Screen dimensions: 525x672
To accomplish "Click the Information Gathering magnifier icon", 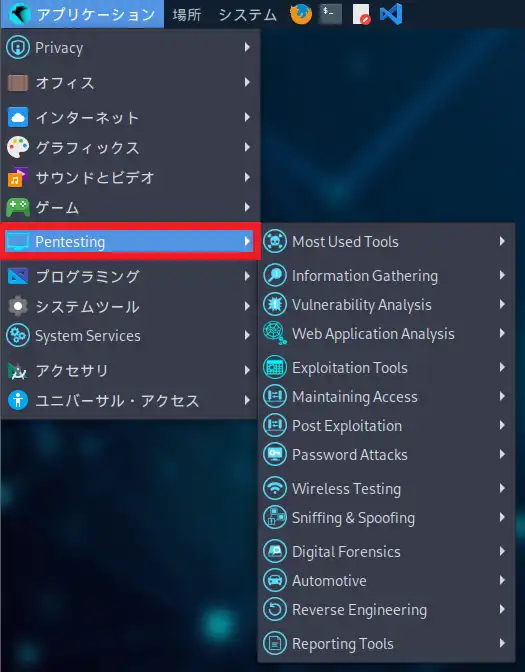I will point(275,275).
